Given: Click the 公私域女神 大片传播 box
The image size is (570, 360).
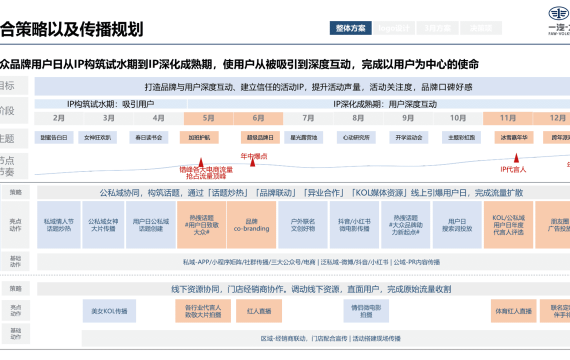Looking at the screenshot, I should click(x=103, y=225).
